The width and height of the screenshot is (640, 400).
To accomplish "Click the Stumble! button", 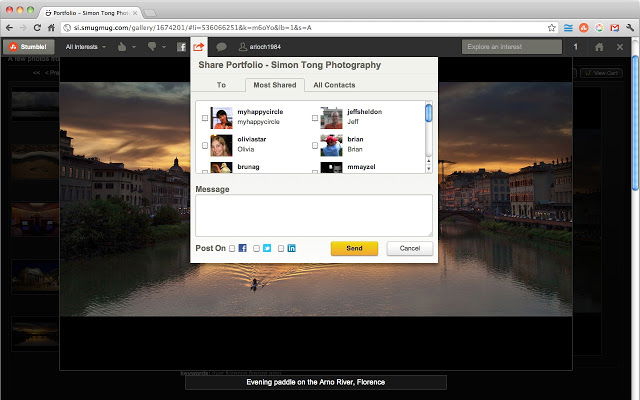I will [29, 47].
